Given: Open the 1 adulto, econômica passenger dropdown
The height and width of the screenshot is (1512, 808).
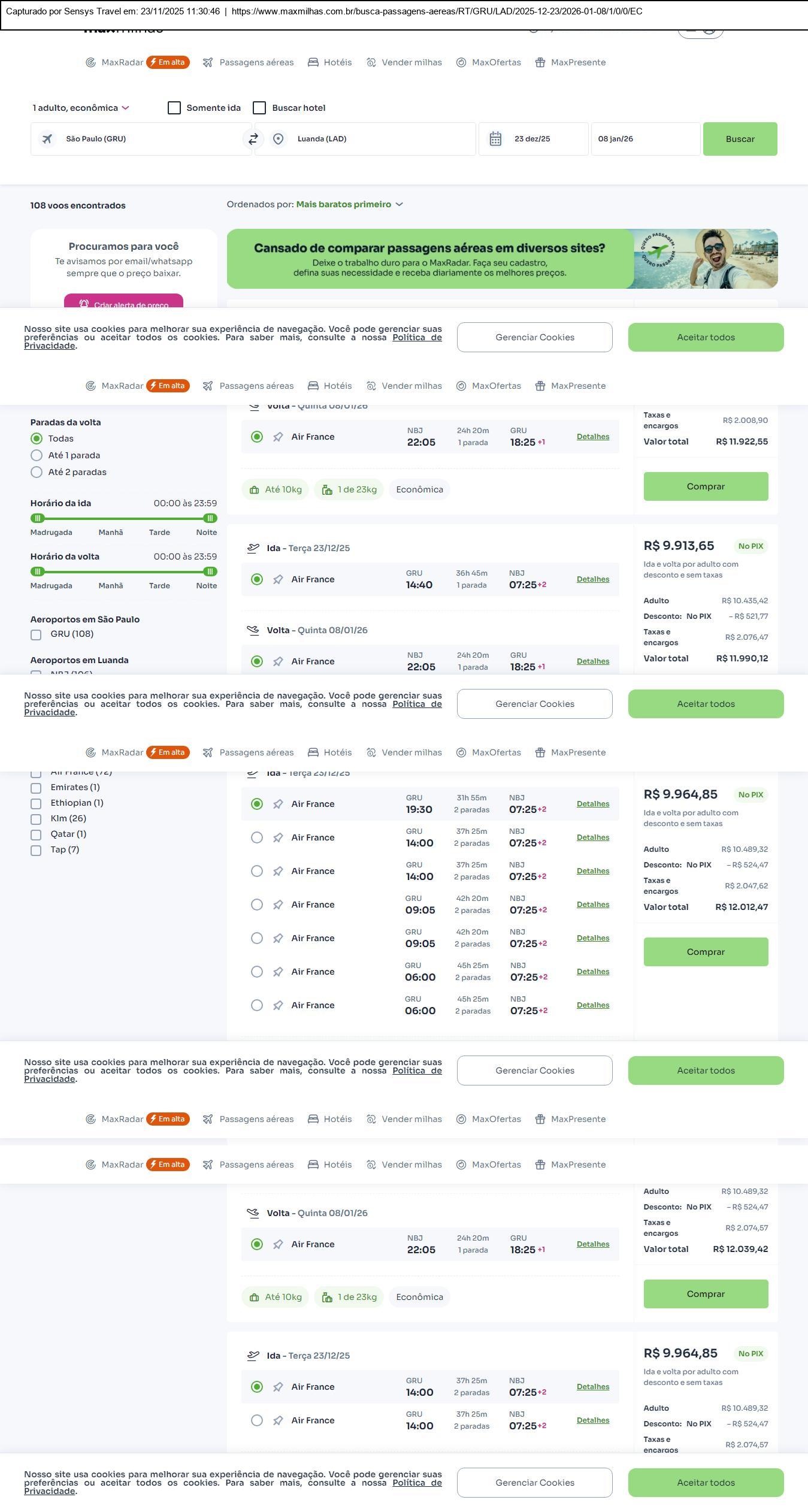Looking at the screenshot, I should (81, 108).
